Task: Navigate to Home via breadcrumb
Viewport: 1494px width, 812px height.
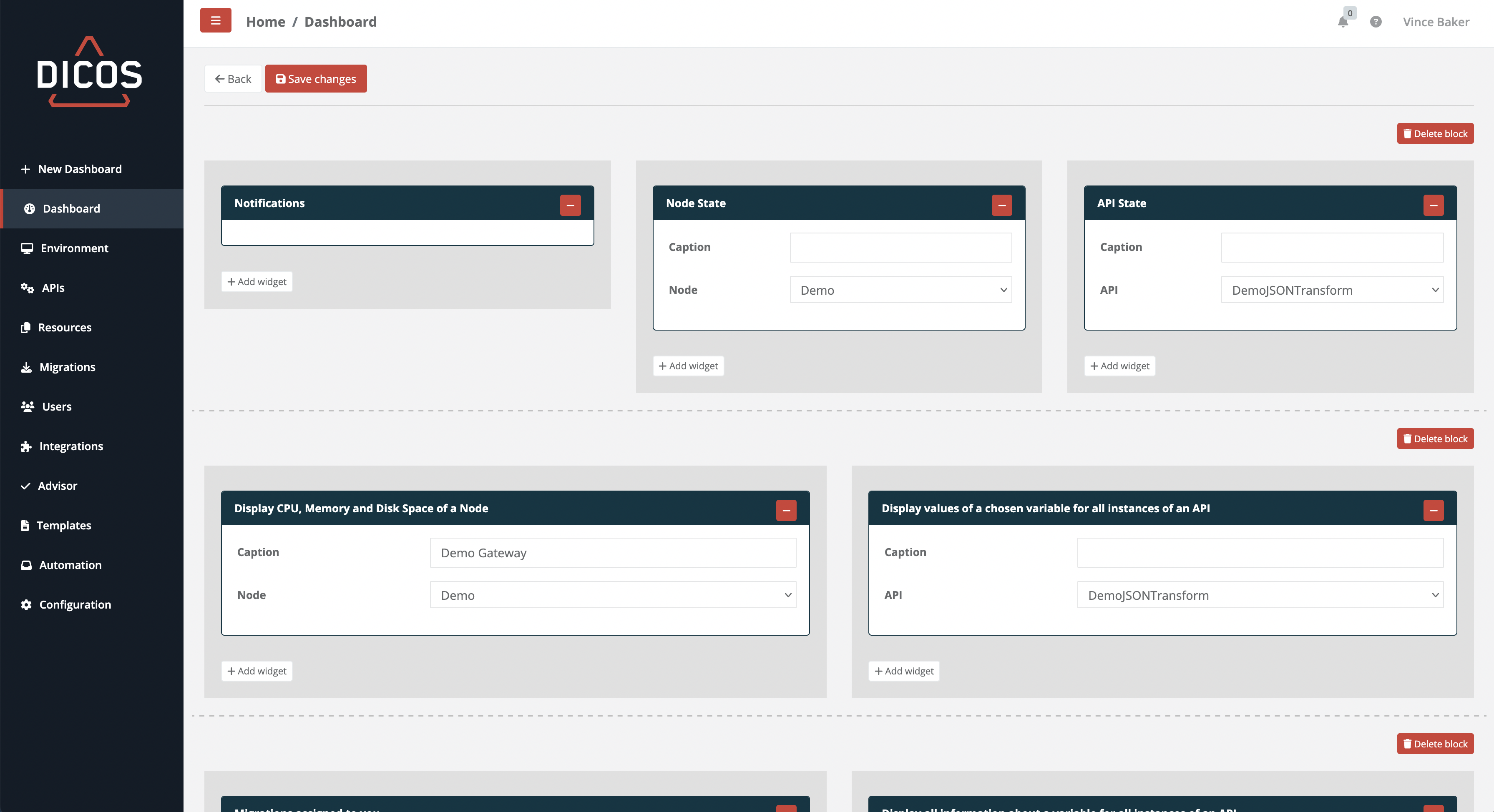Action: click(x=265, y=21)
